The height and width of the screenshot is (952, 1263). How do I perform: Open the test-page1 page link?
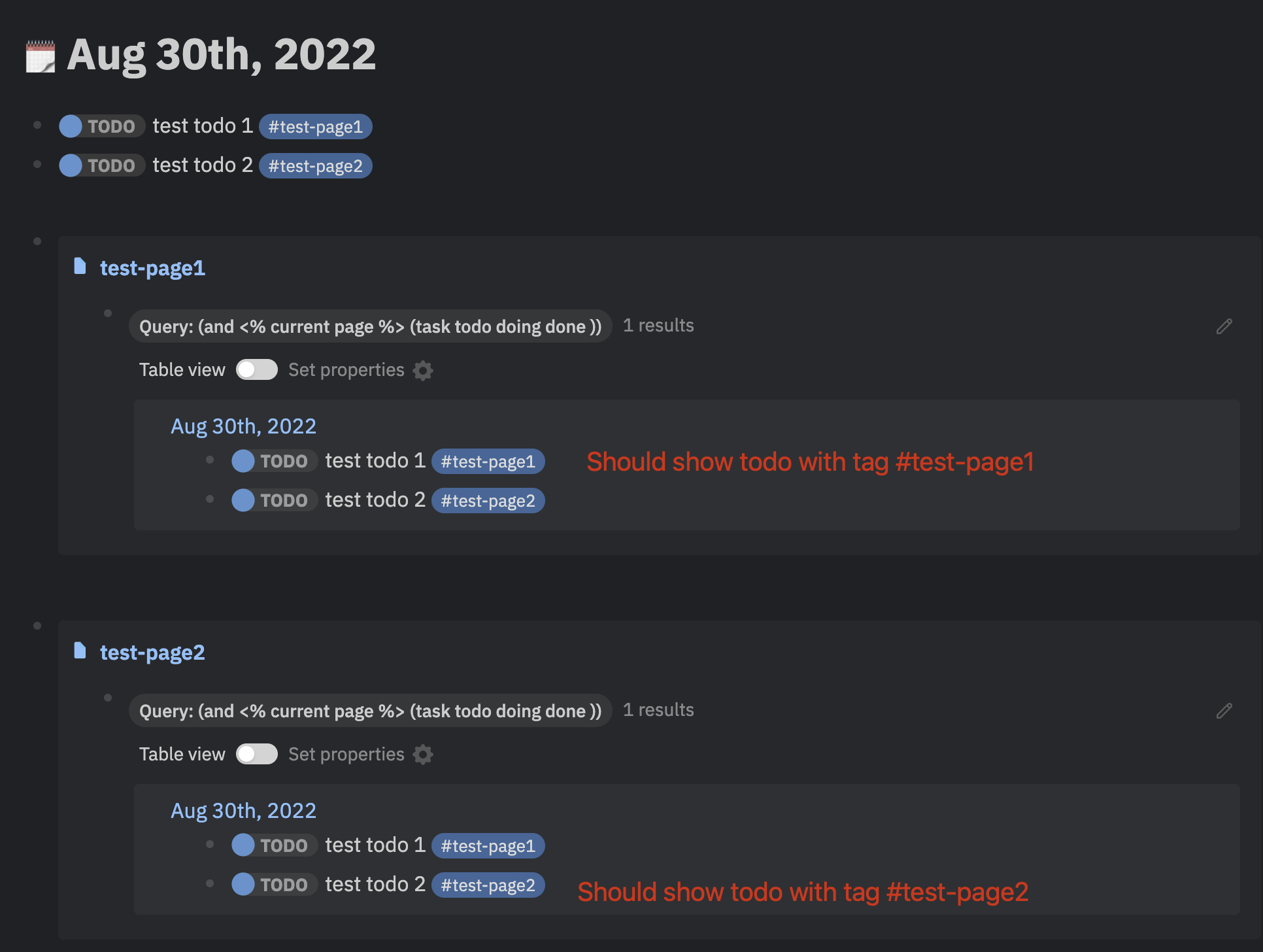click(x=152, y=268)
